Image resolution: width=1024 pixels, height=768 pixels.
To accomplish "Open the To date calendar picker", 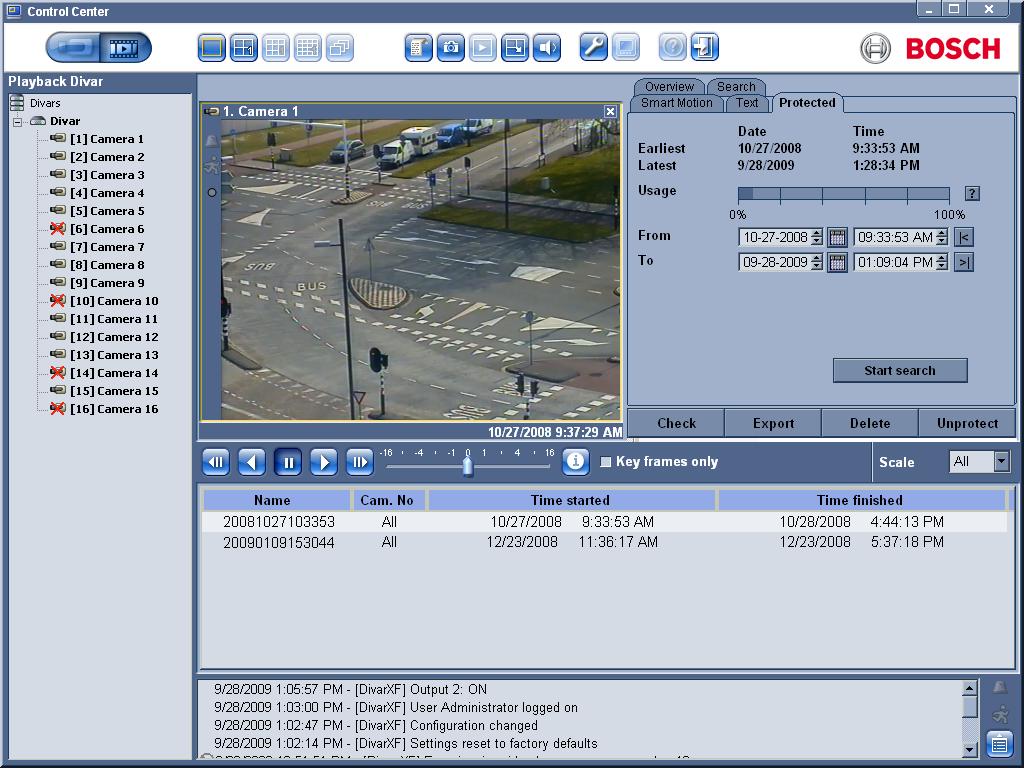I will pyautogui.click(x=837, y=262).
